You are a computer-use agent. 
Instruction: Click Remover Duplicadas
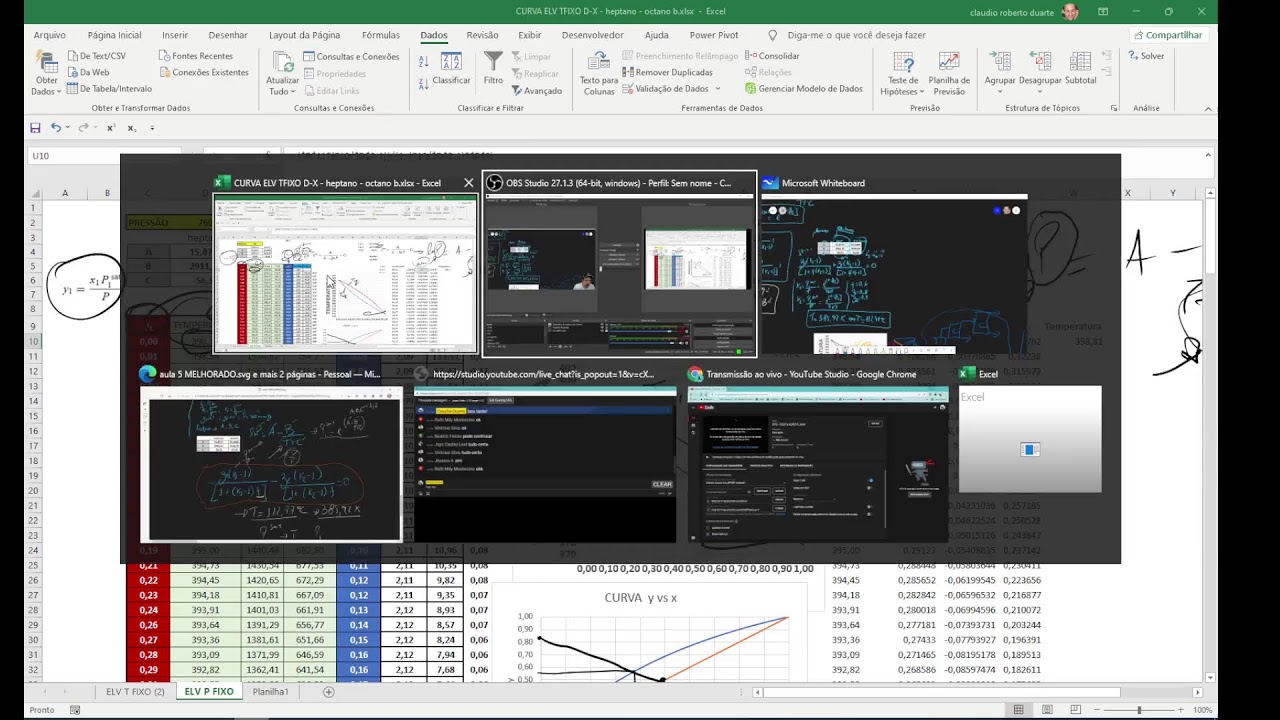click(x=667, y=72)
